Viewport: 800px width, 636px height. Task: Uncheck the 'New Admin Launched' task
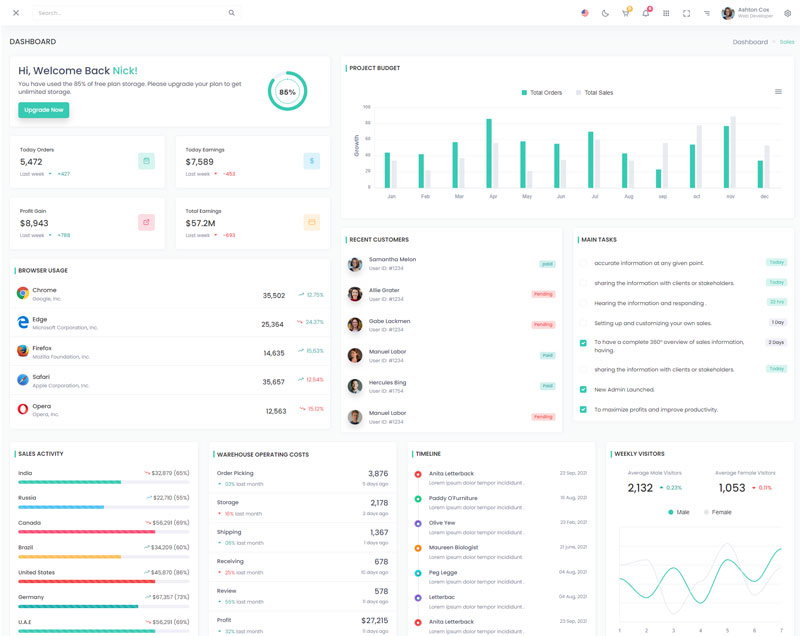[583, 389]
